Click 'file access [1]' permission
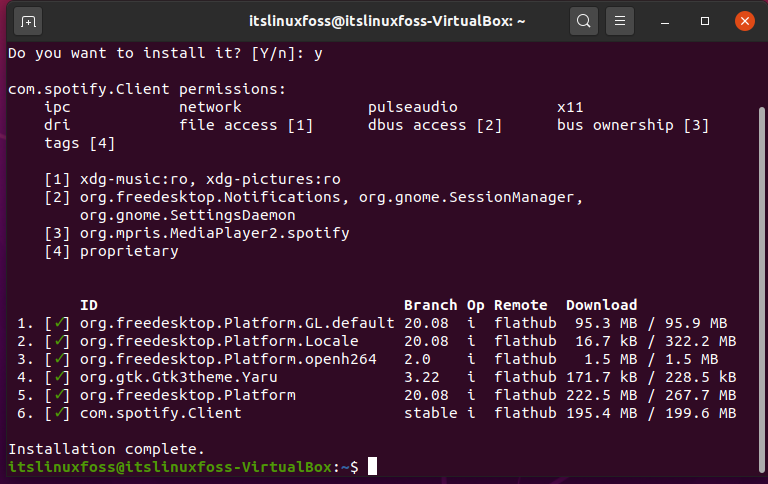The image size is (768, 484). 246,125
